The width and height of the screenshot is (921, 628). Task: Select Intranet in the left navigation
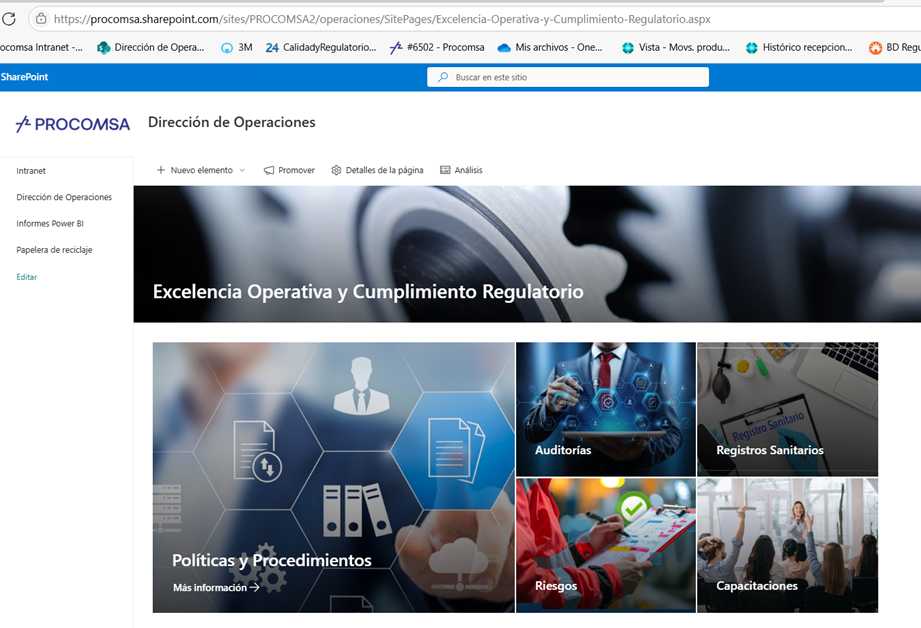coord(31,171)
